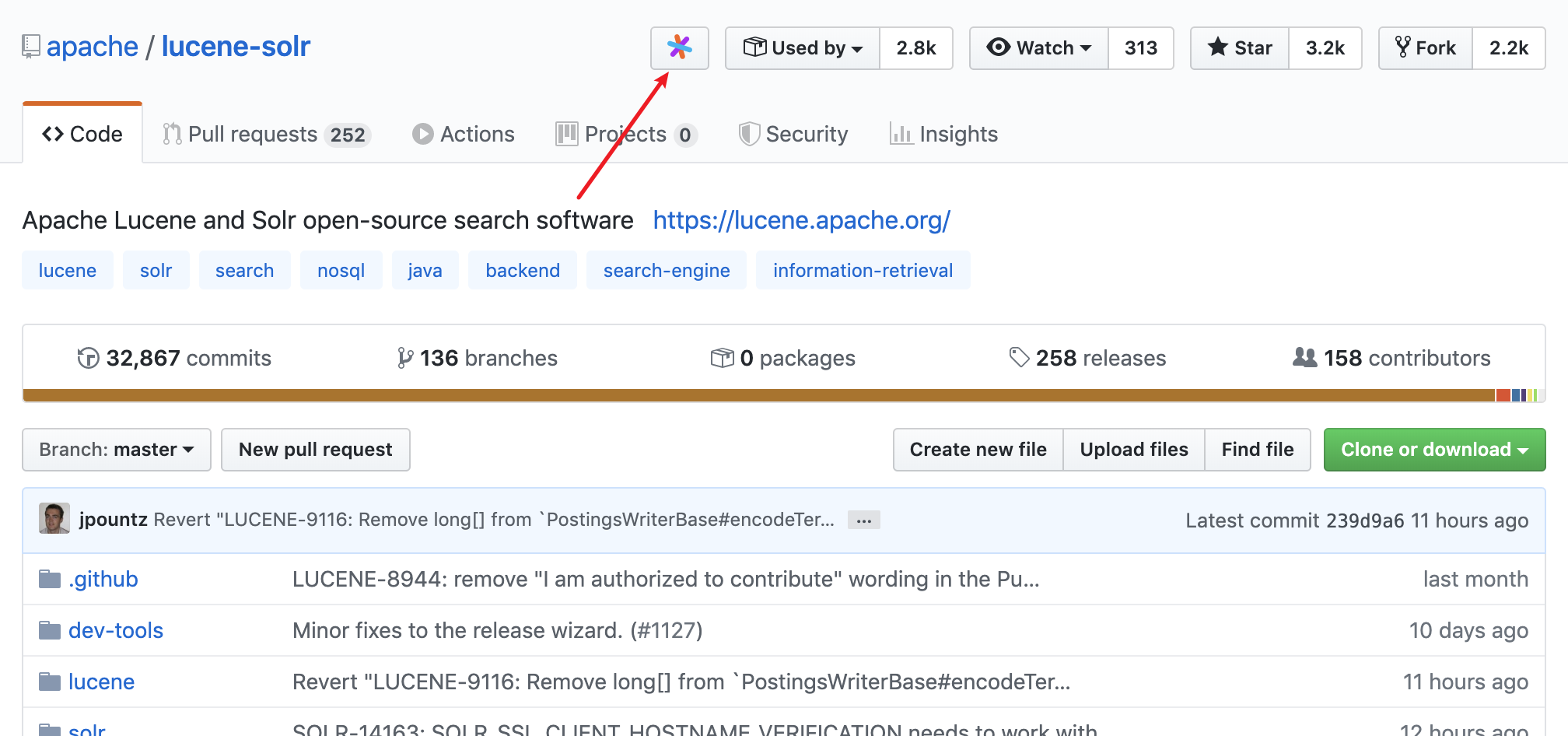Visit https://lucene.apache.org/ link
Screen dimensions: 1568x736
(x=802, y=220)
